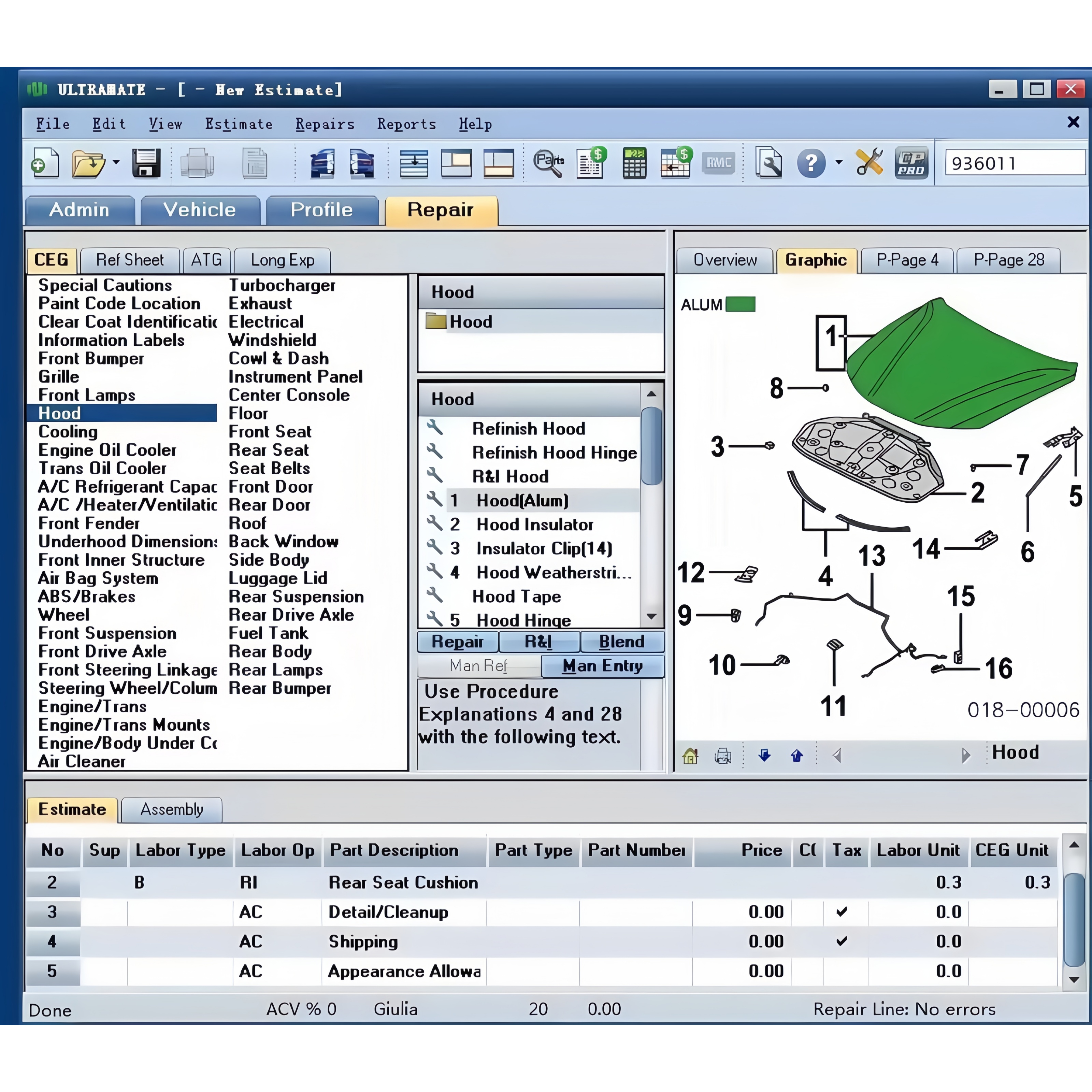Click the Blend button
The width and height of the screenshot is (1092, 1092).
(x=622, y=642)
